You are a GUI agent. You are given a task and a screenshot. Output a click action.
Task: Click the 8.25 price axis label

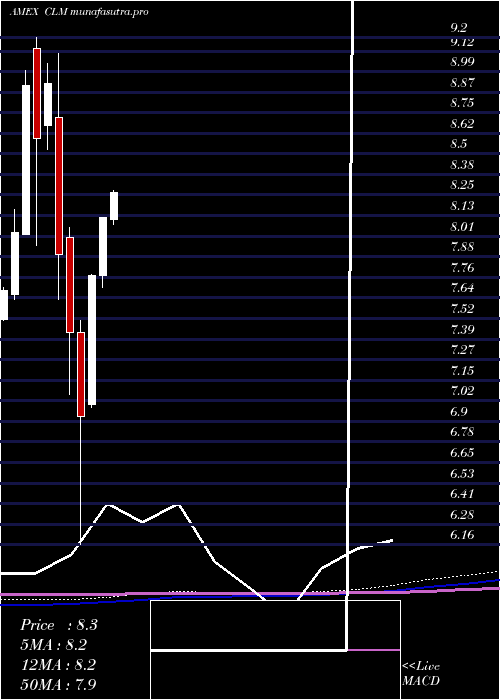point(462,185)
